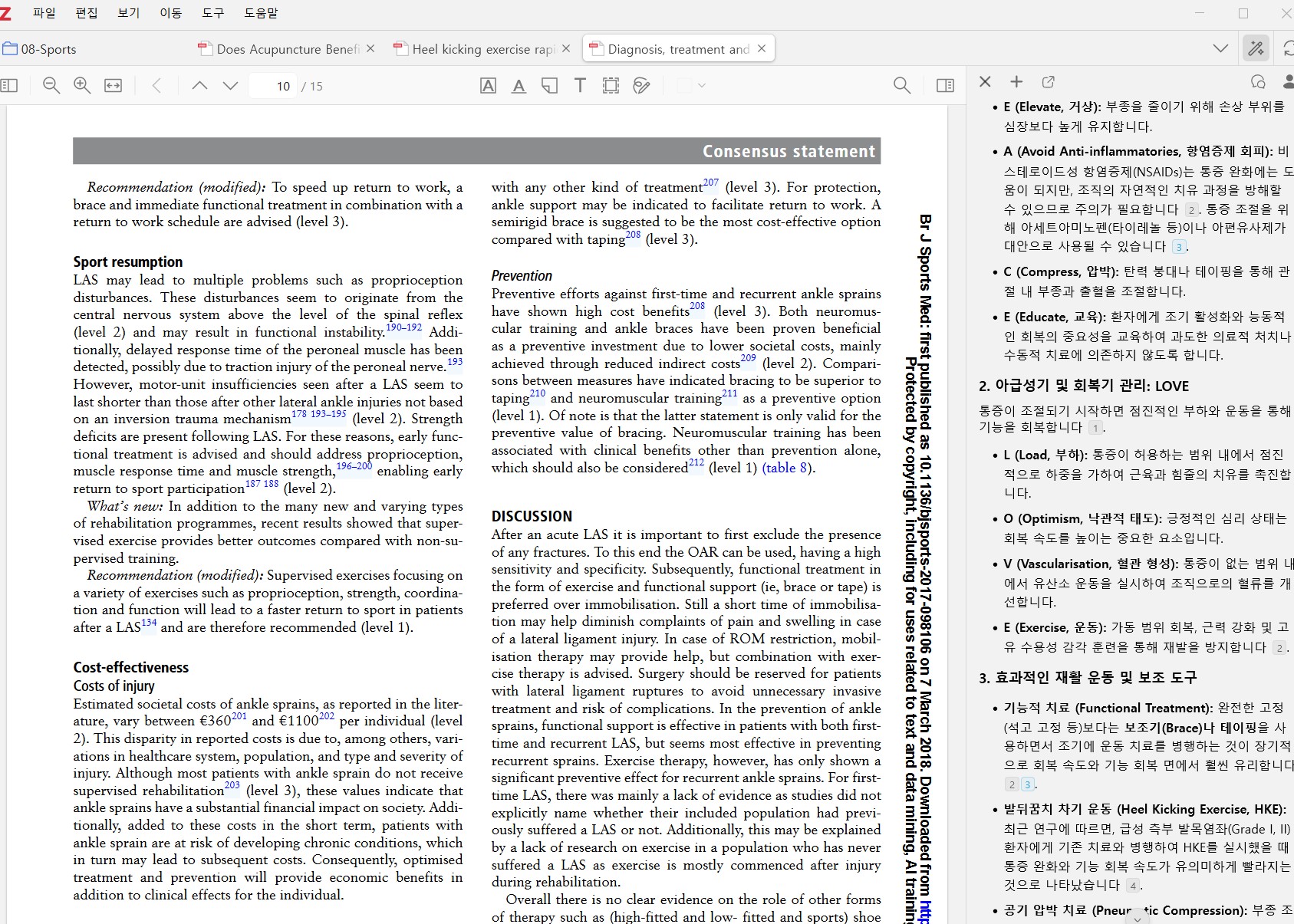Click the page number field showing 10
This screenshot has height=924, width=1294.
[272, 86]
